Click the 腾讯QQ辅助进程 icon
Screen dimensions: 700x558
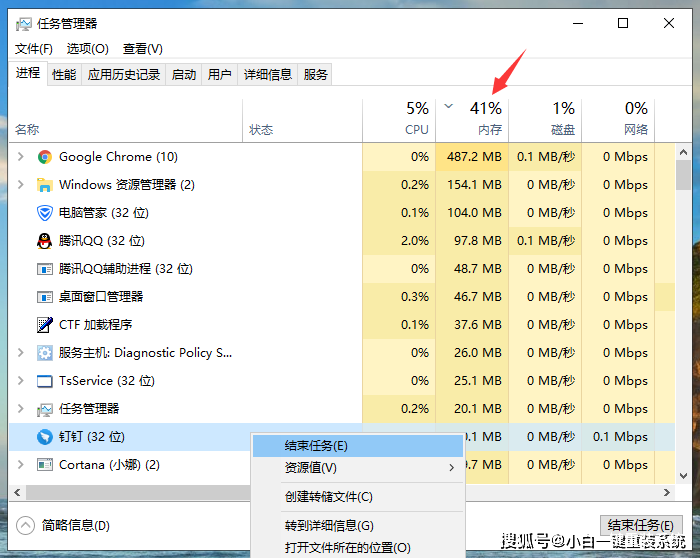click(x=45, y=269)
